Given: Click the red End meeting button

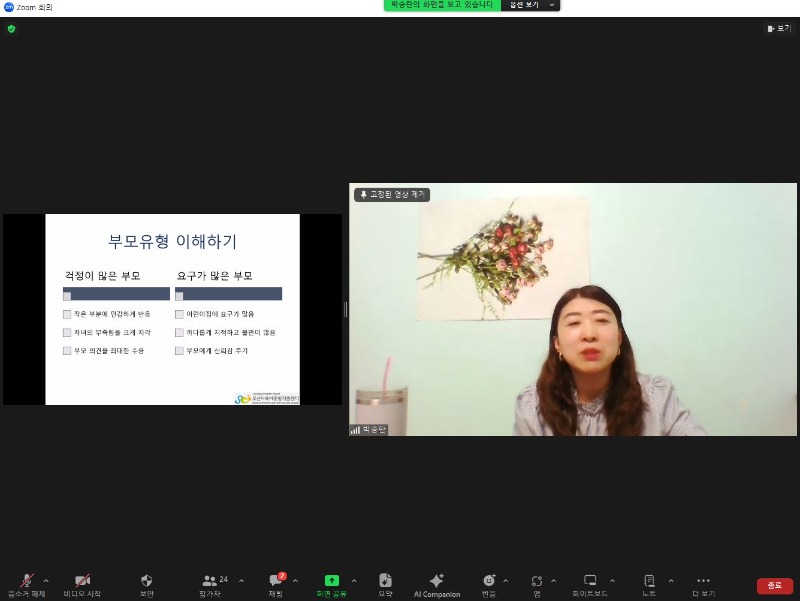Looking at the screenshot, I should (x=774, y=586).
